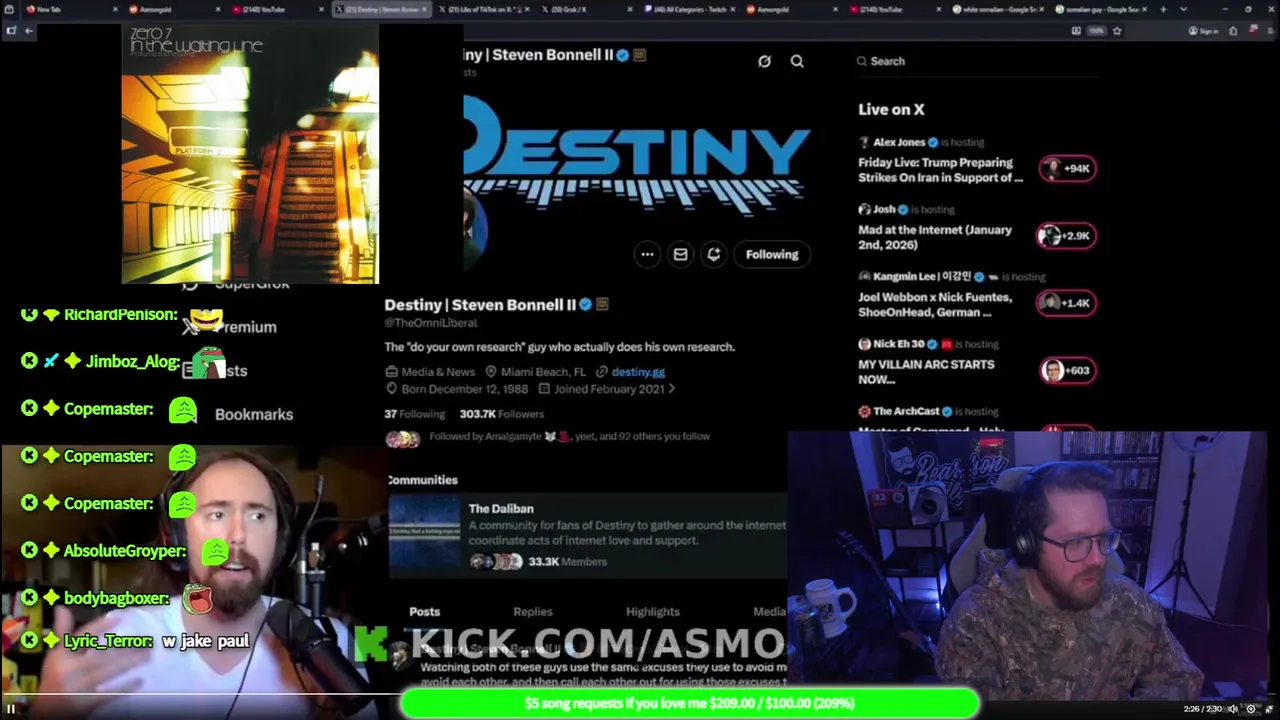Click the 'Live on X' heading
1280x720 pixels.
click(x=891, y=109)
